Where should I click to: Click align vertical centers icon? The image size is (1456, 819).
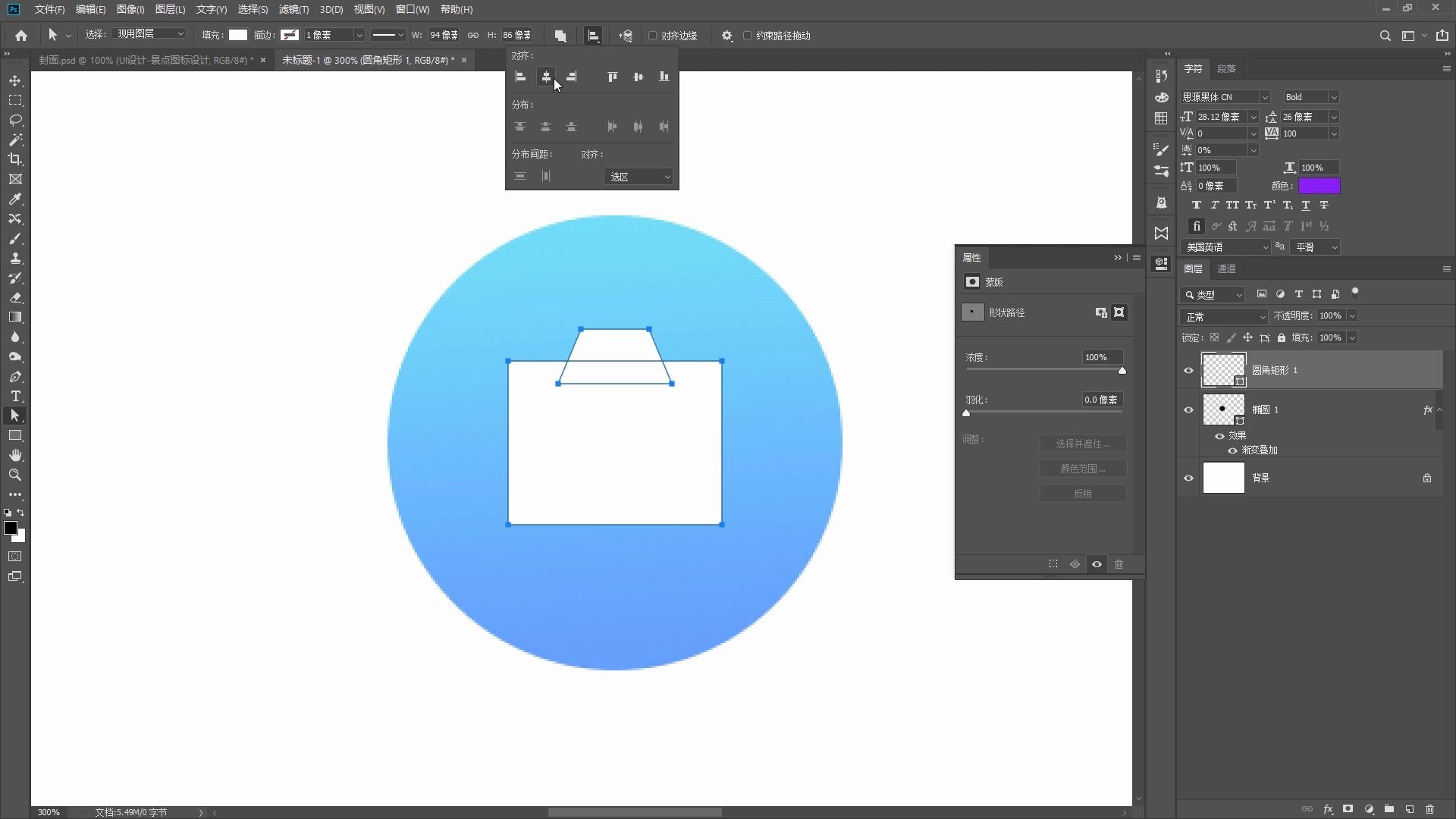coord(638,77)
